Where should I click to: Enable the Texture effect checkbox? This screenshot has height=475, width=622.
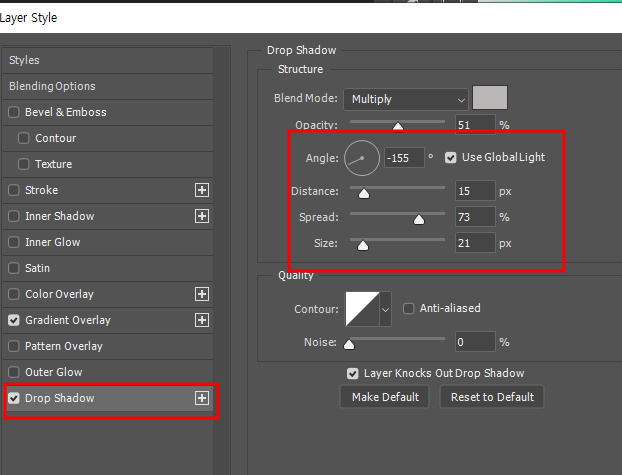24,164
